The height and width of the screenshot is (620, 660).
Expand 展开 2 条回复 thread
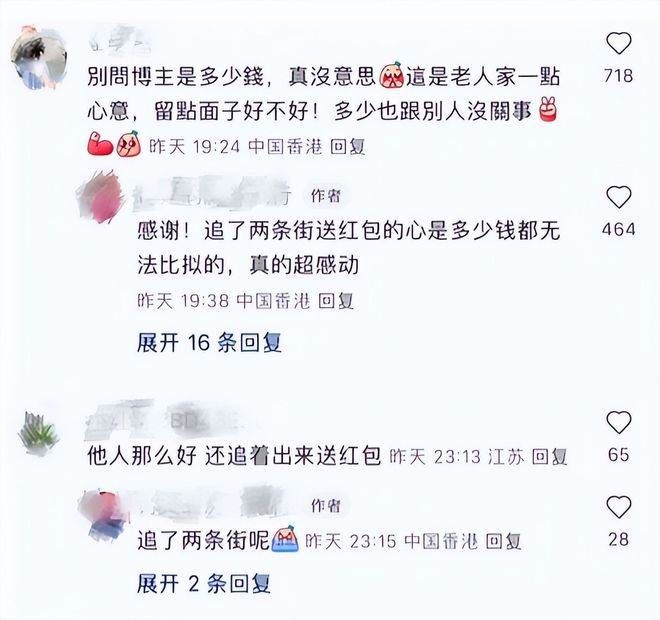(x=204, y=584)
